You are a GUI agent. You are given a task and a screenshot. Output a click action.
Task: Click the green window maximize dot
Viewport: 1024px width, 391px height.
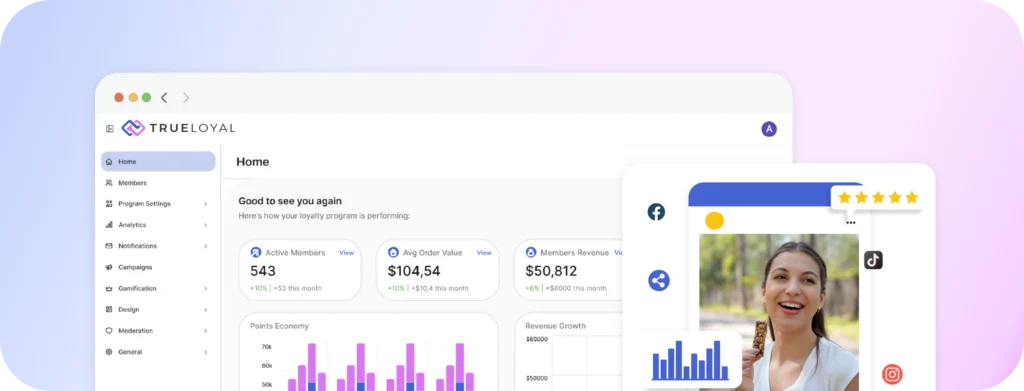(146, 97)
